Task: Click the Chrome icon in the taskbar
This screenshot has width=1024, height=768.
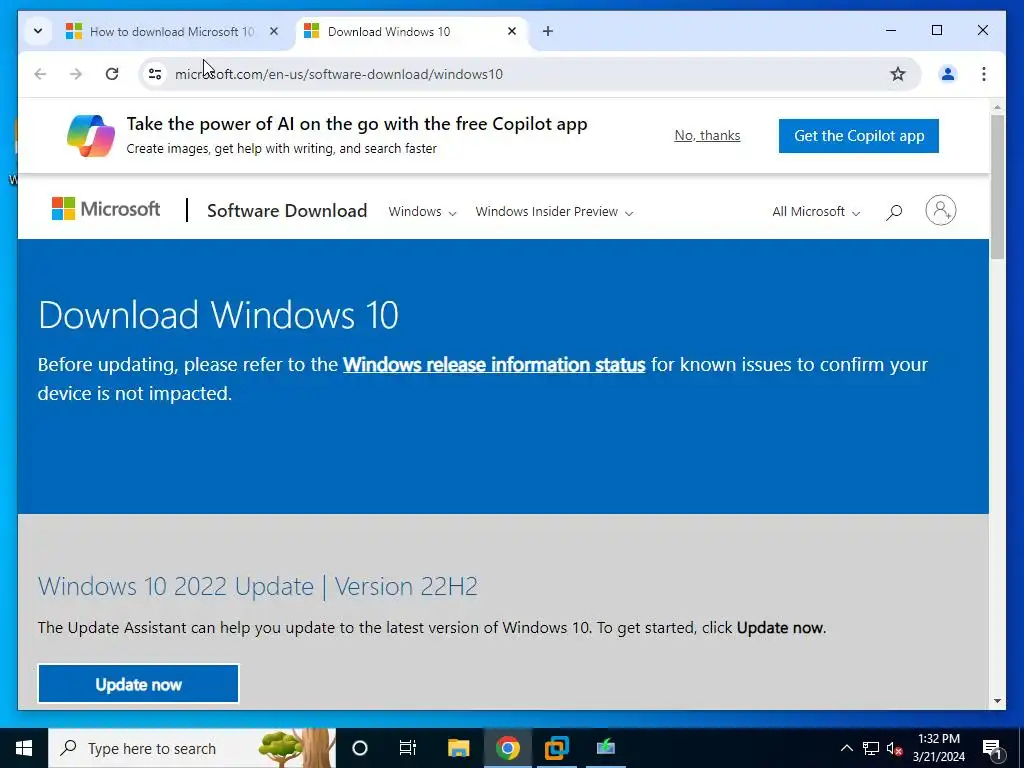Action: pos(507,748)
